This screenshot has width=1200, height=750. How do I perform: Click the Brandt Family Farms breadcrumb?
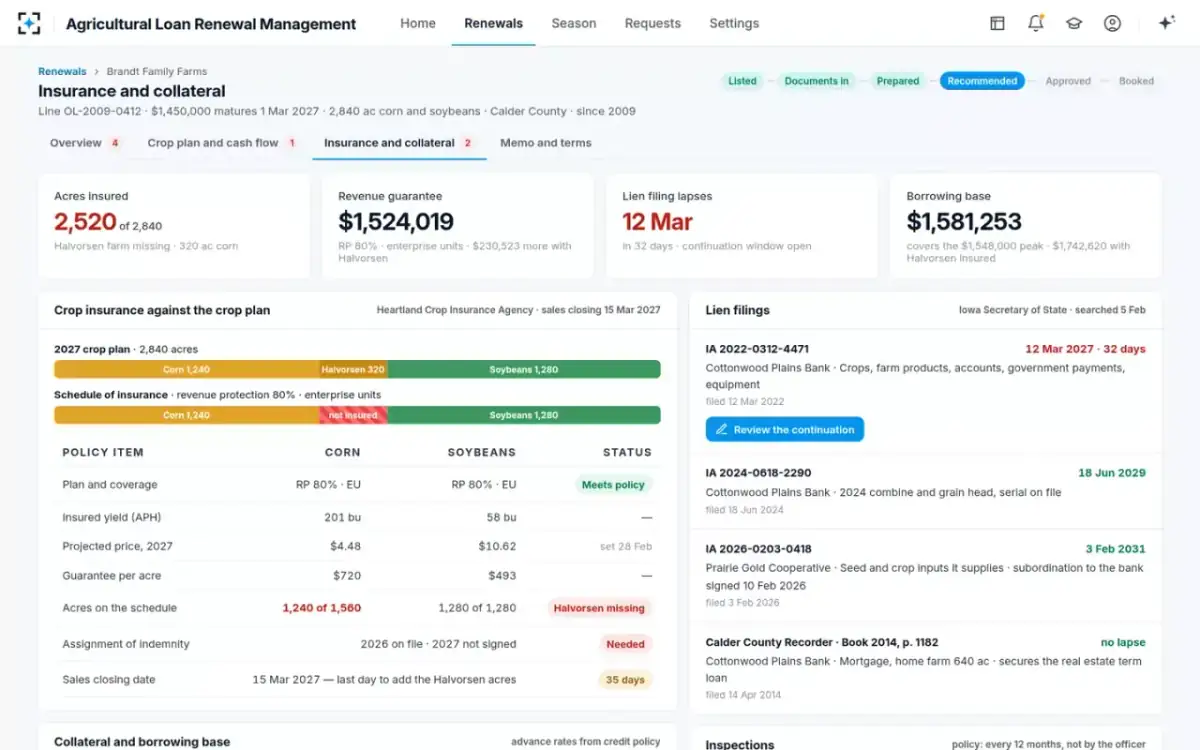(x=157, y=72)
